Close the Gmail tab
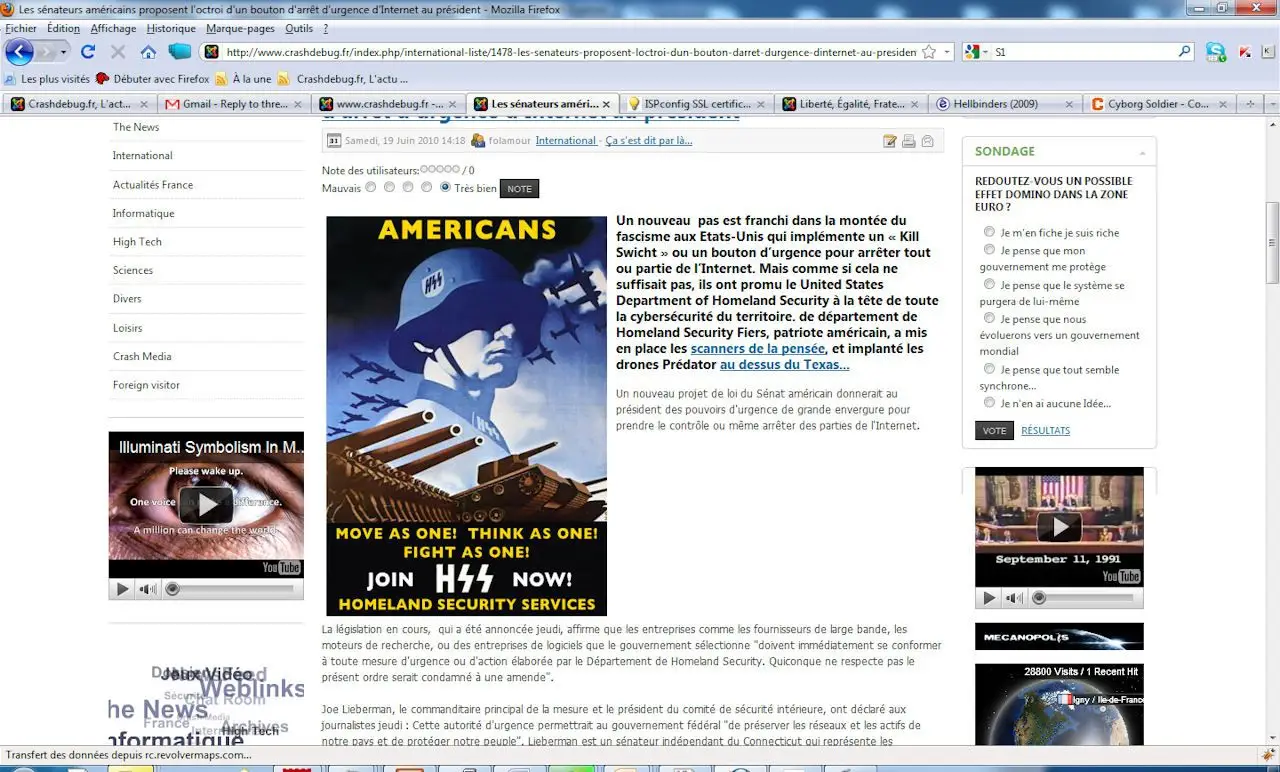The width and height of the screenshot is (1280, 772). click(x=297, y=104)
